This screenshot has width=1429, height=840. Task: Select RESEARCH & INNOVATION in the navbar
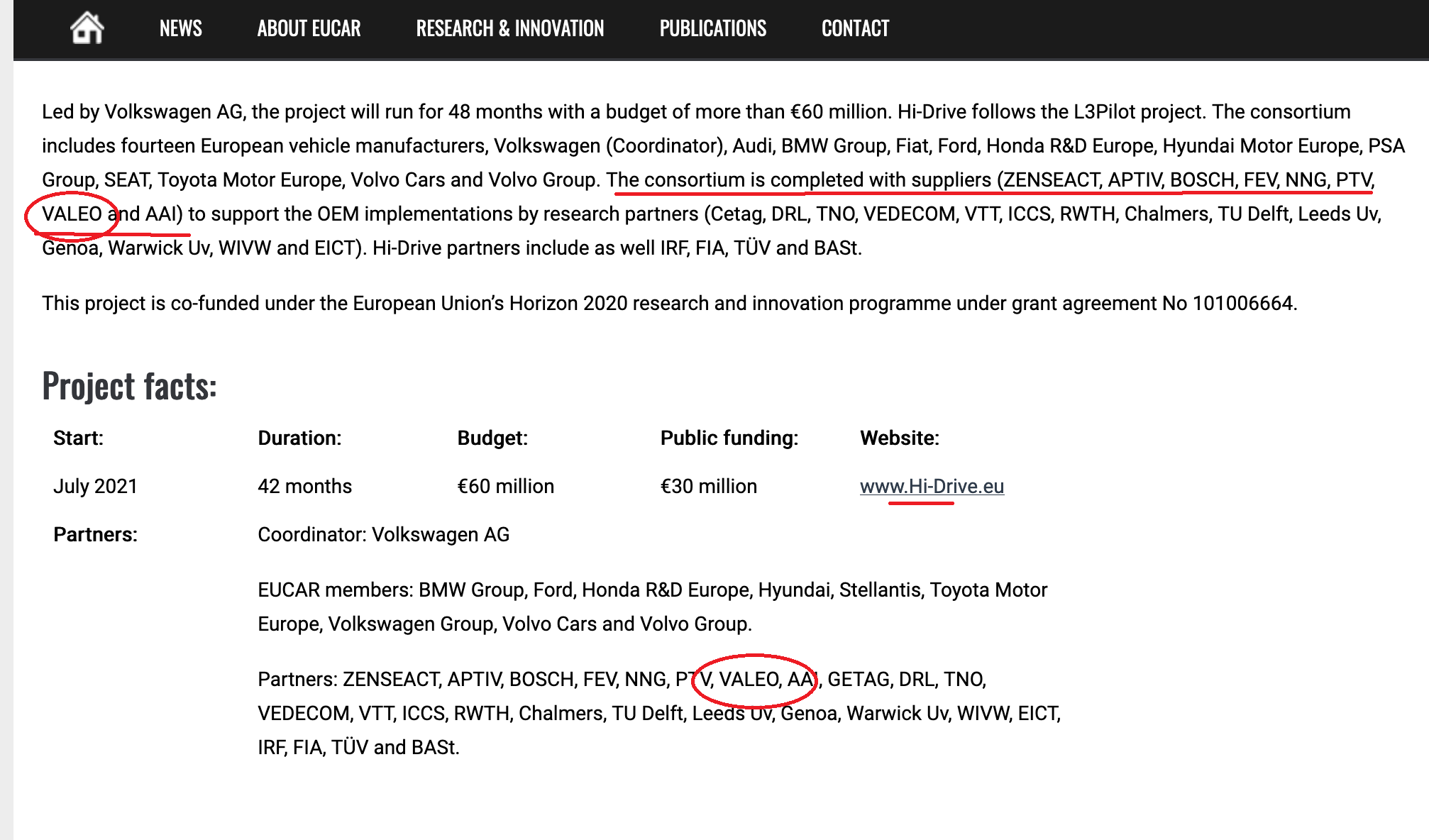click(509, 28)
